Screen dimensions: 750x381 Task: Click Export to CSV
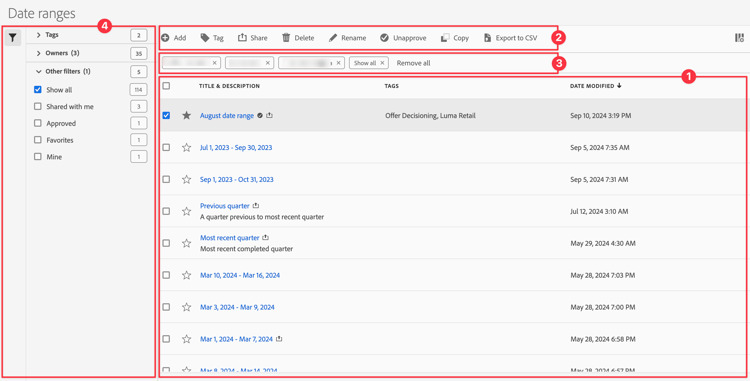(x=510, y=38)
